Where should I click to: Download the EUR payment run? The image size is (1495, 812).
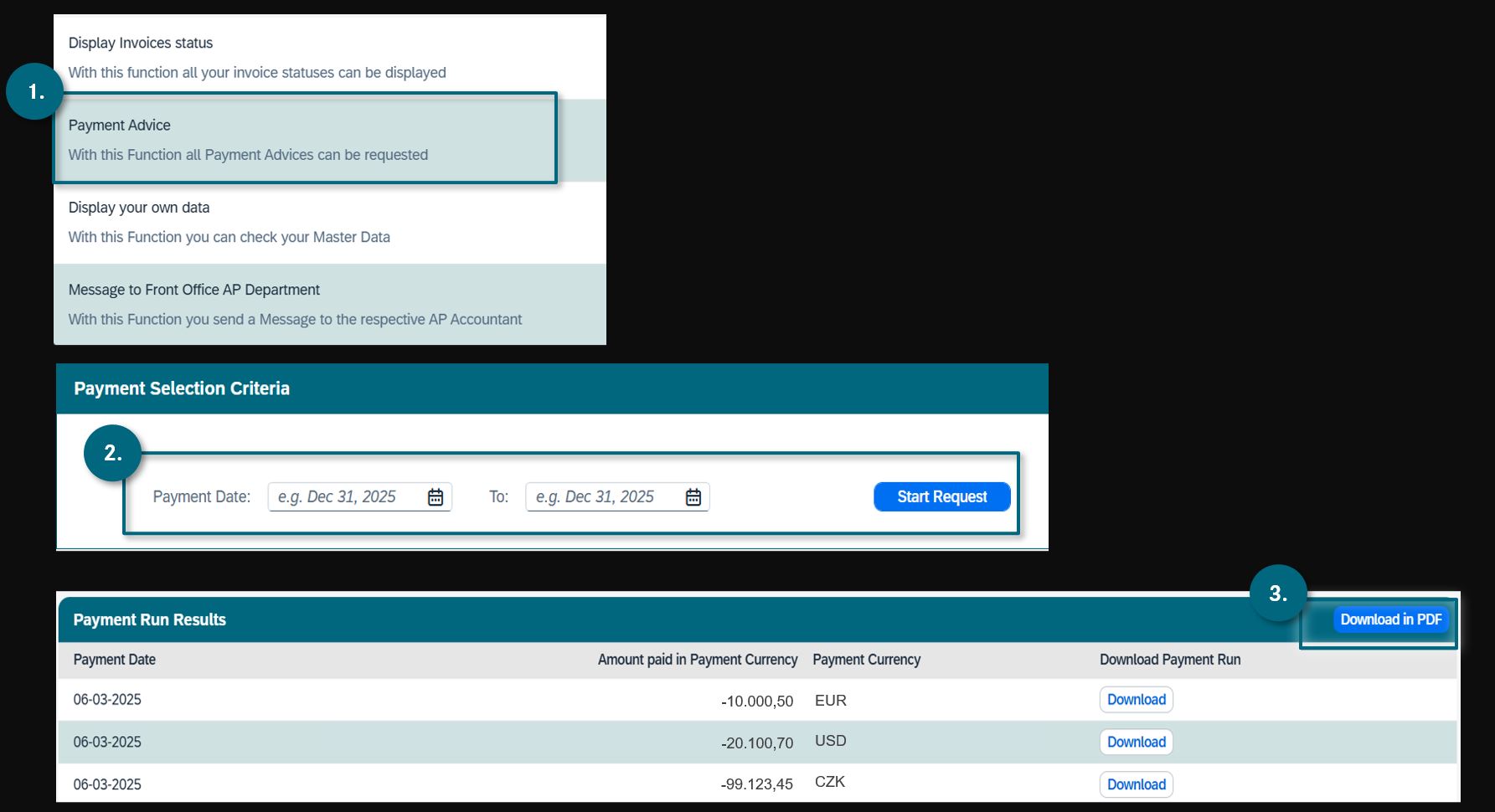pos(1136,700)
